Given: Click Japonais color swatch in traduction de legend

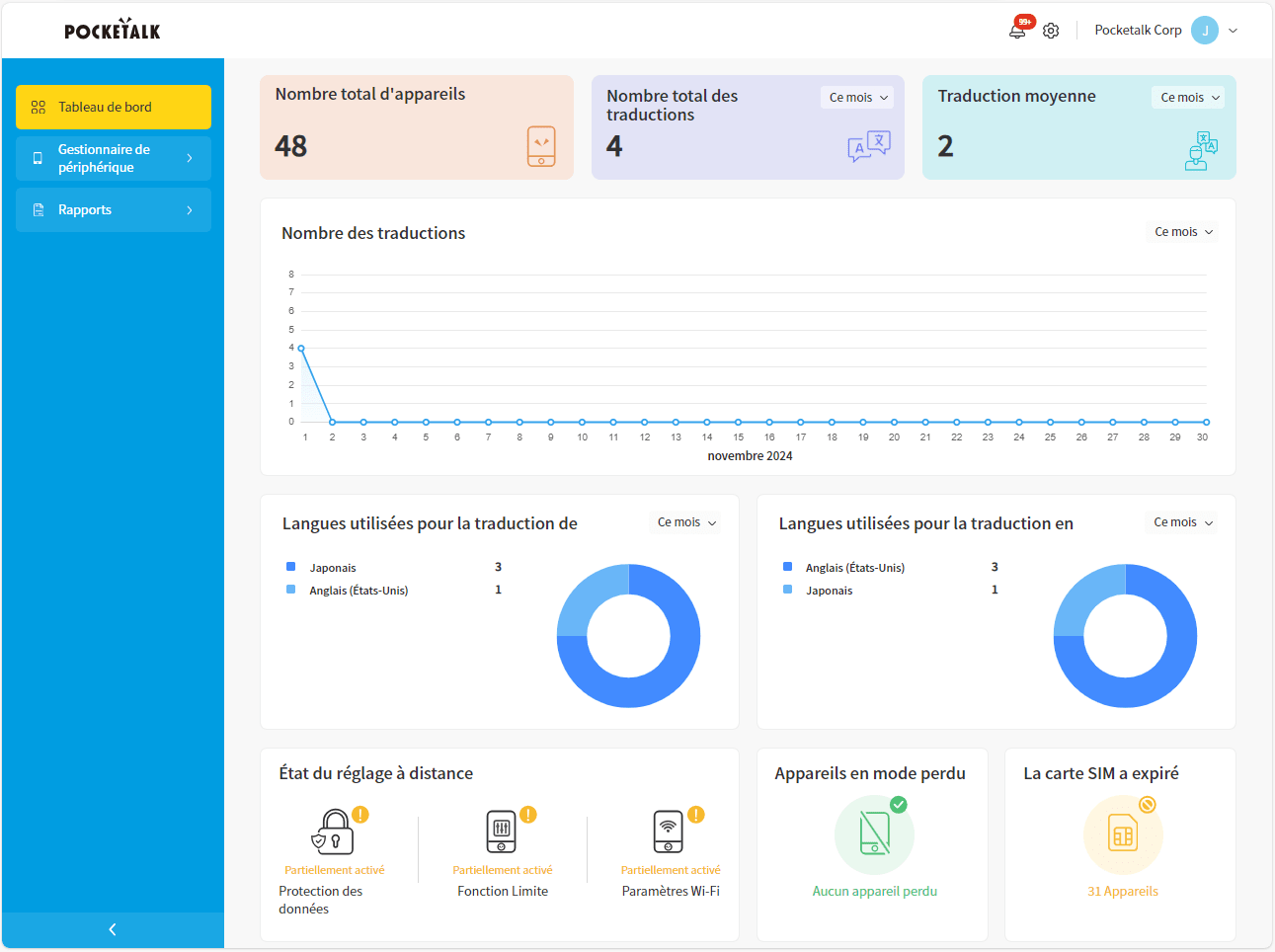Looking at the screenshot, I should [x=290, y=567].
